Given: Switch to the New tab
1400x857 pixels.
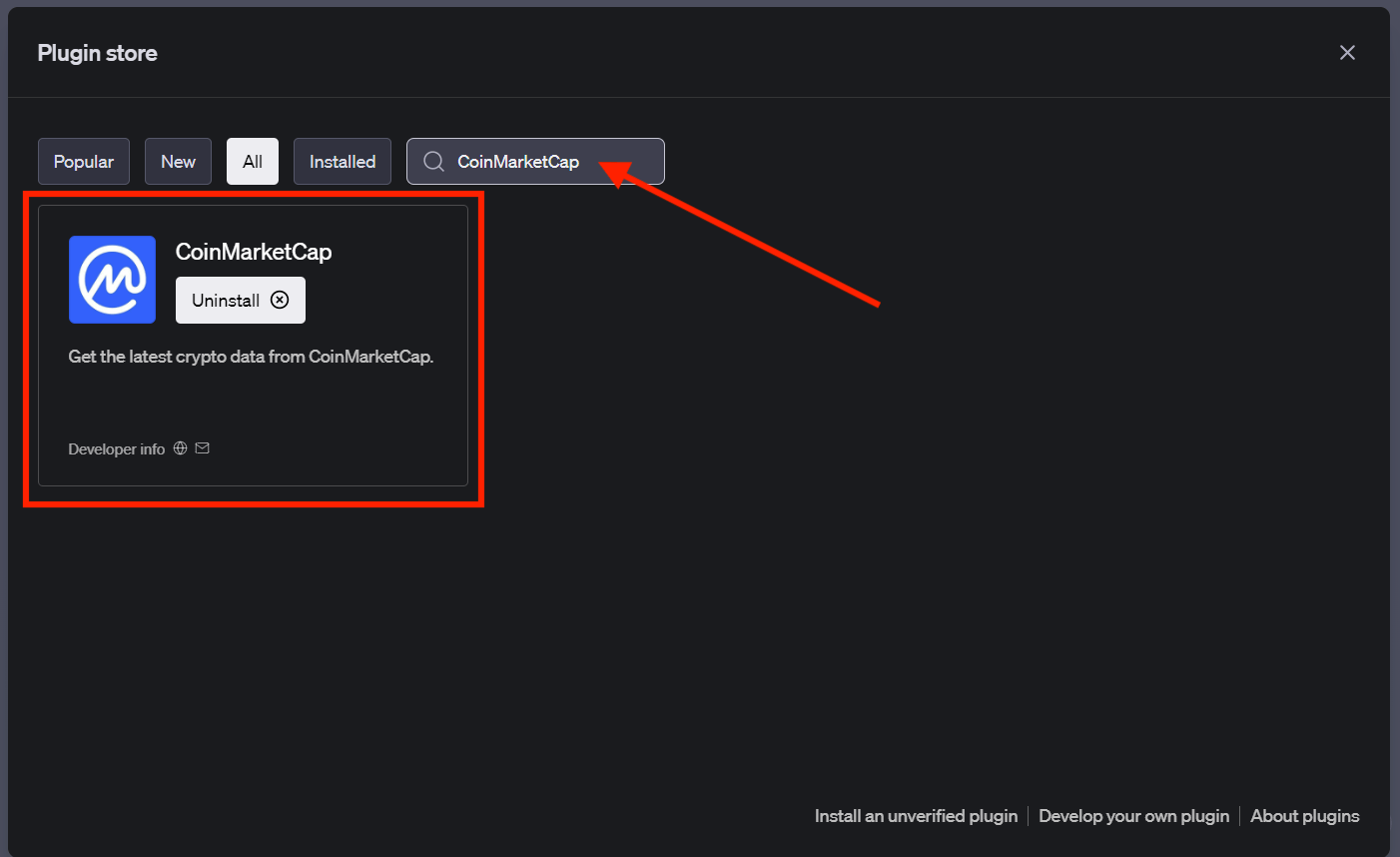Looking at the screenshot, I should pyautogui.click(x=178, y=162).
